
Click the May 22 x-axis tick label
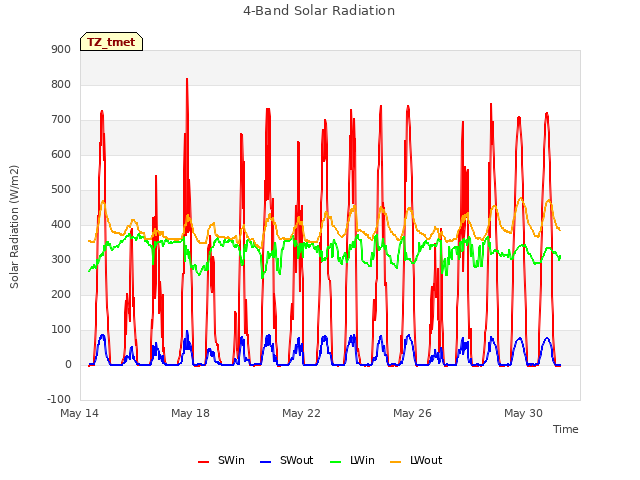pyautogui.click(x=302, y=413)
